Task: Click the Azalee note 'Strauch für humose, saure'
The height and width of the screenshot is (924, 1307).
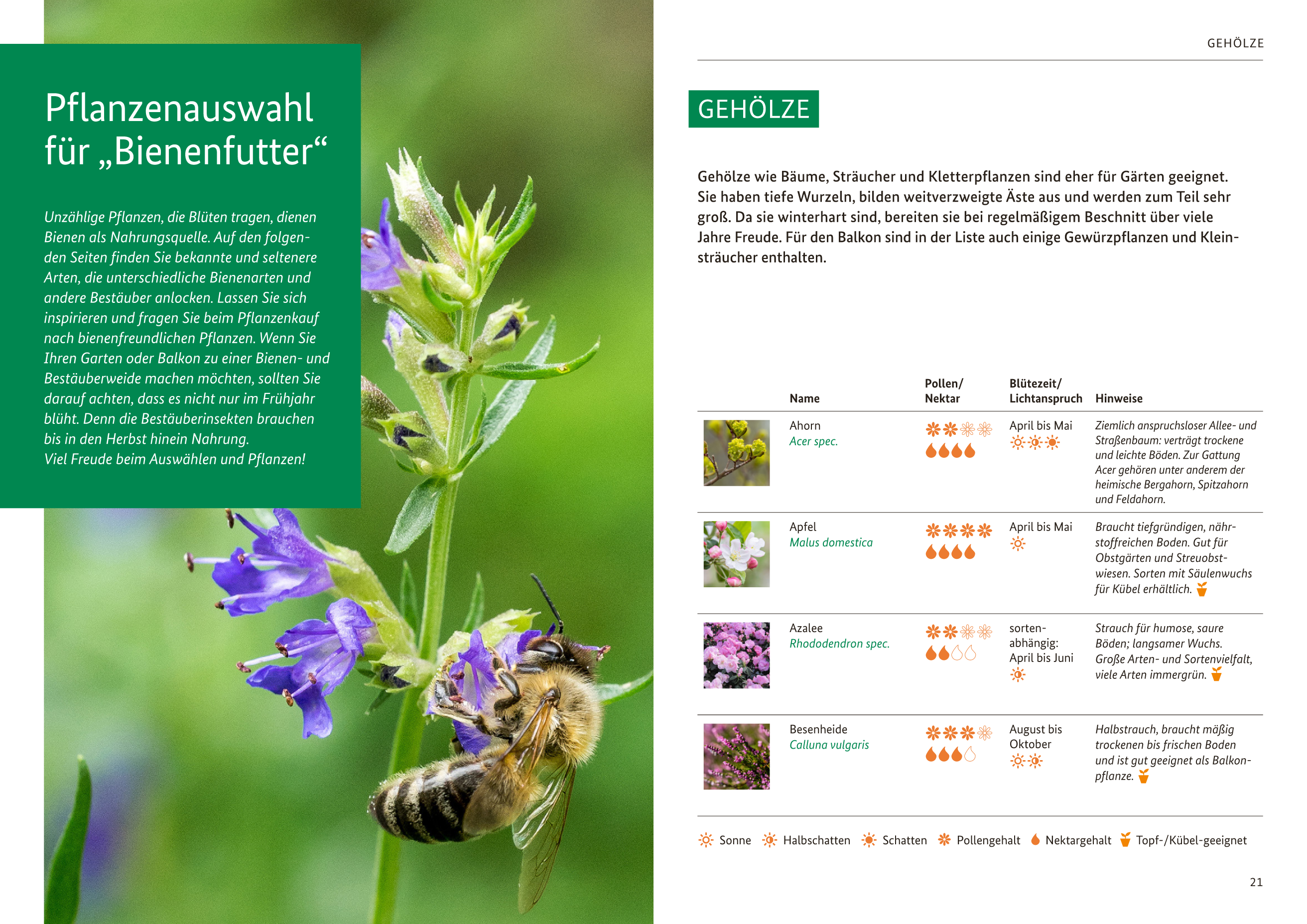Action: tap(1174, 652)
